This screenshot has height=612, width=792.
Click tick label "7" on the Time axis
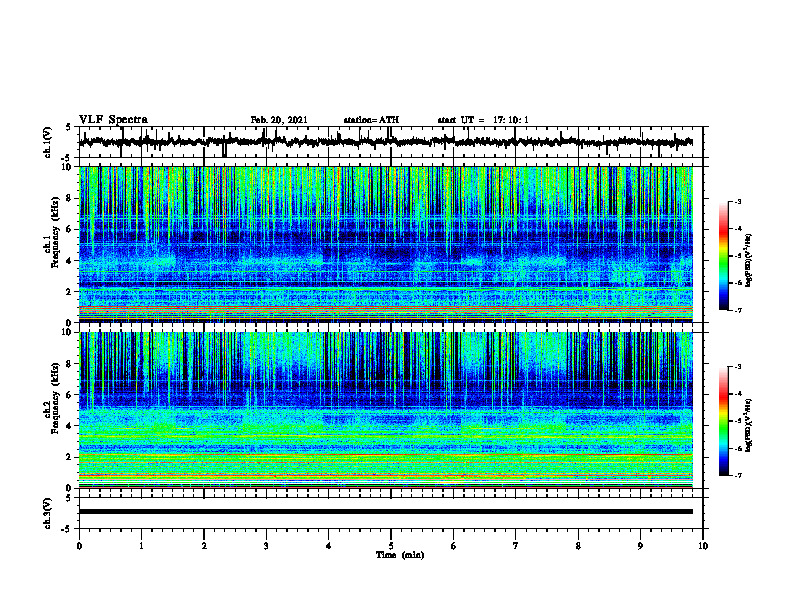click(x=516, y=546)
